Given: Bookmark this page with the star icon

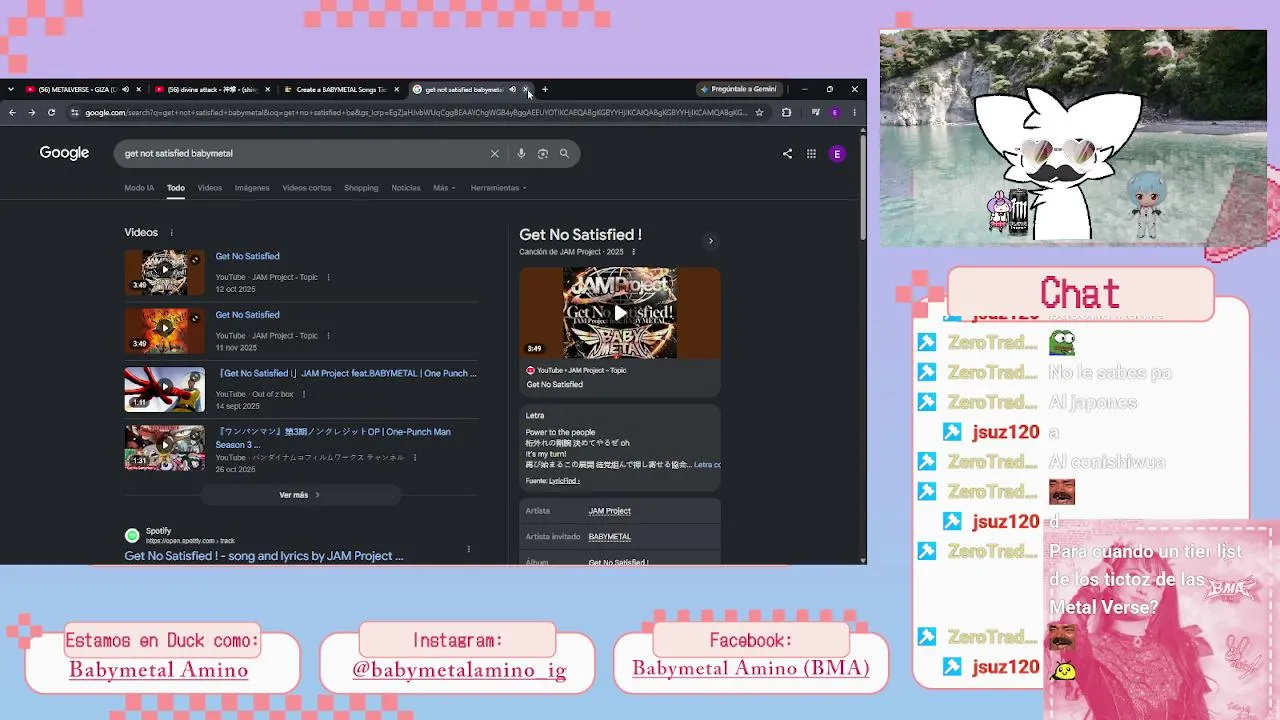Looking at the screenshot, I should coord(760,113).
